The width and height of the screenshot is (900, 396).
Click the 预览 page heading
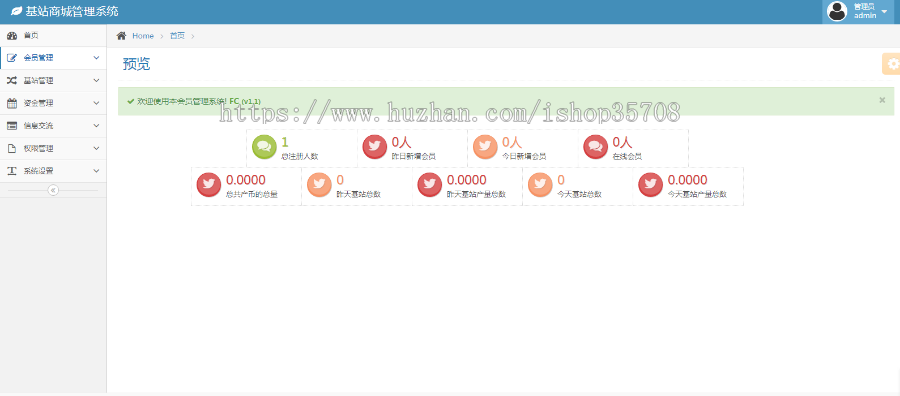[137, 64]
